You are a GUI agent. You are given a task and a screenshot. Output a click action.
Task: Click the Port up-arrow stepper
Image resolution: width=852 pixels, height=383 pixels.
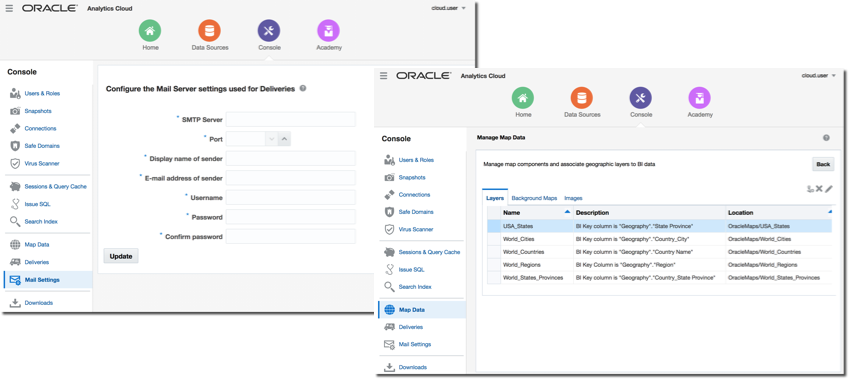point(285,139)
